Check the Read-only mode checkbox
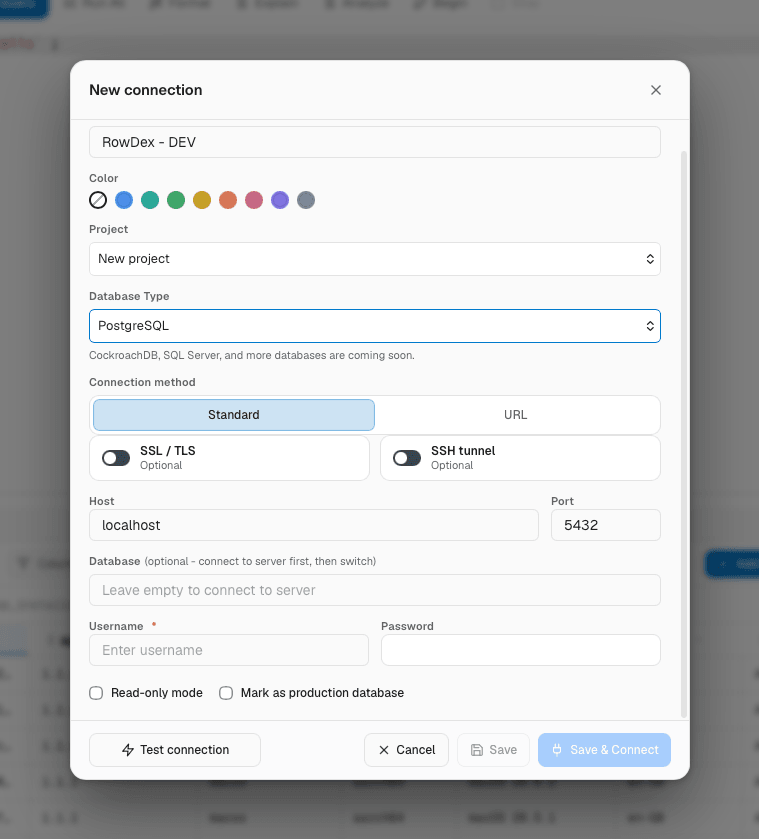The image size is (759, 839). 96,693
